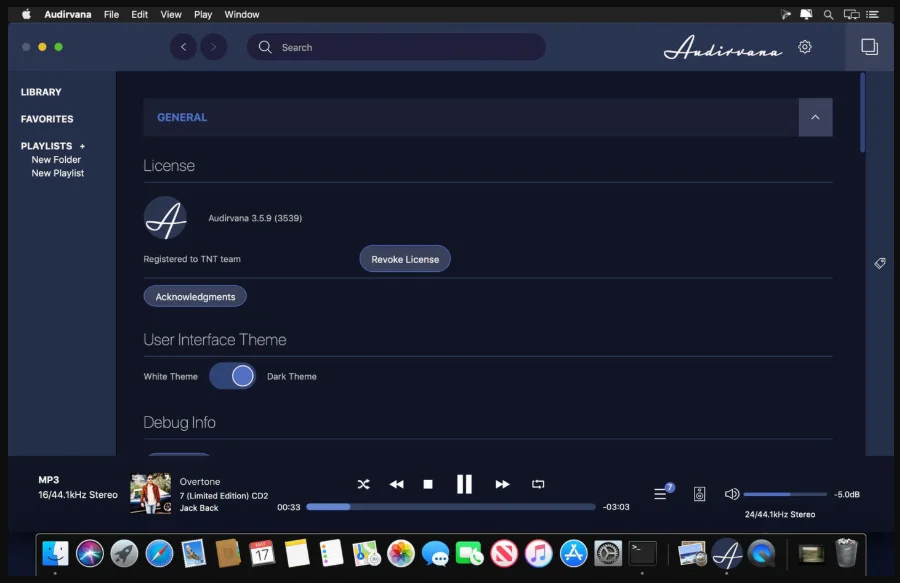
Task: Open System Preferences in dock
Action: tap(608, 553)
